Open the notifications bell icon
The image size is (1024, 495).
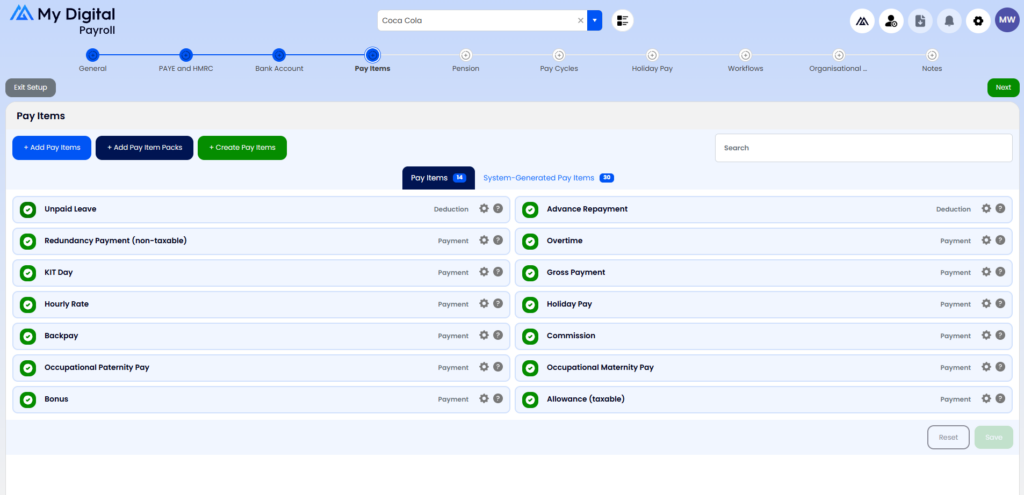949,20
